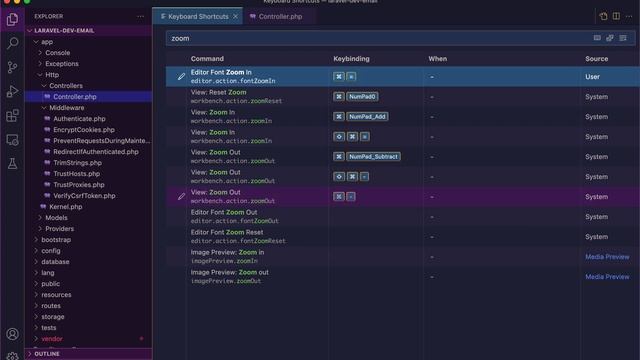Open Run and Debug view
This screenshot has height=360, width=640.
click(12, 91)
